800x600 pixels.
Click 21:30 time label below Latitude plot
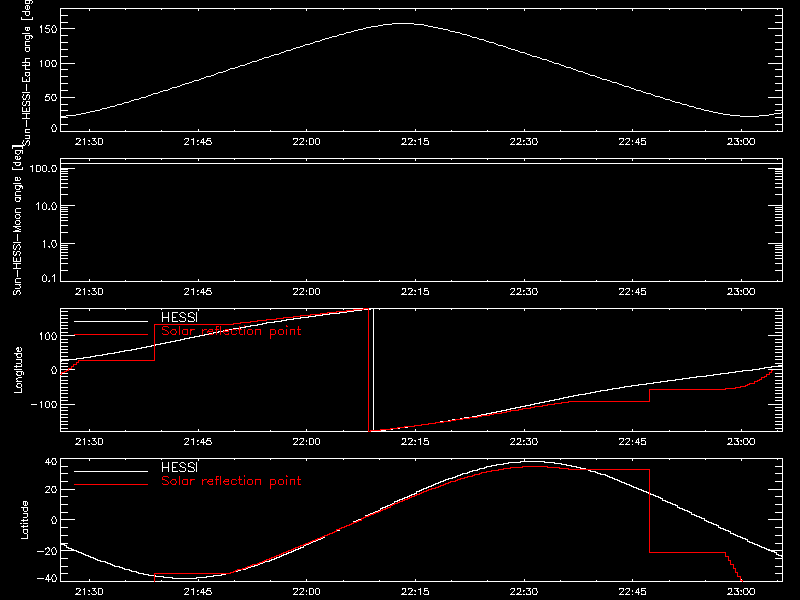[x=89, y=592]
